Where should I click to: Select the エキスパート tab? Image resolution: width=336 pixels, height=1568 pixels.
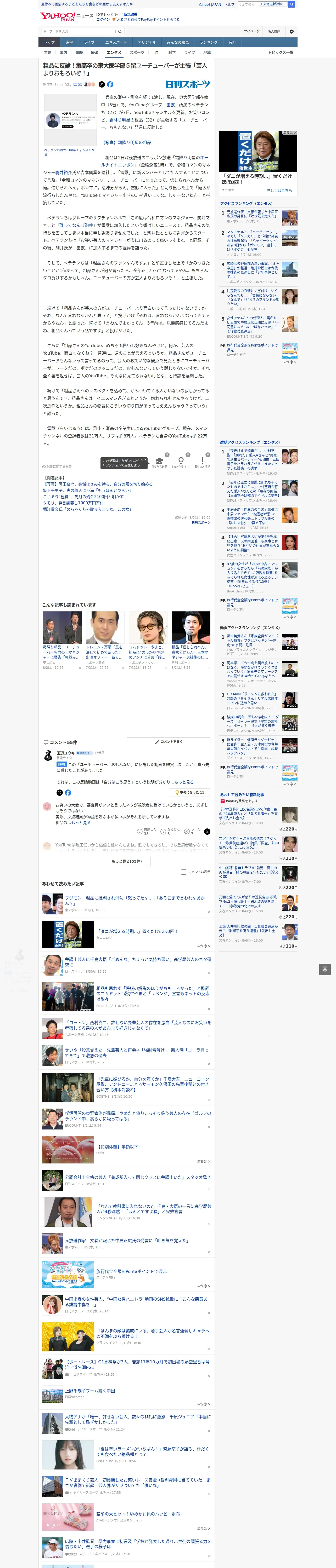click(116, 43)
